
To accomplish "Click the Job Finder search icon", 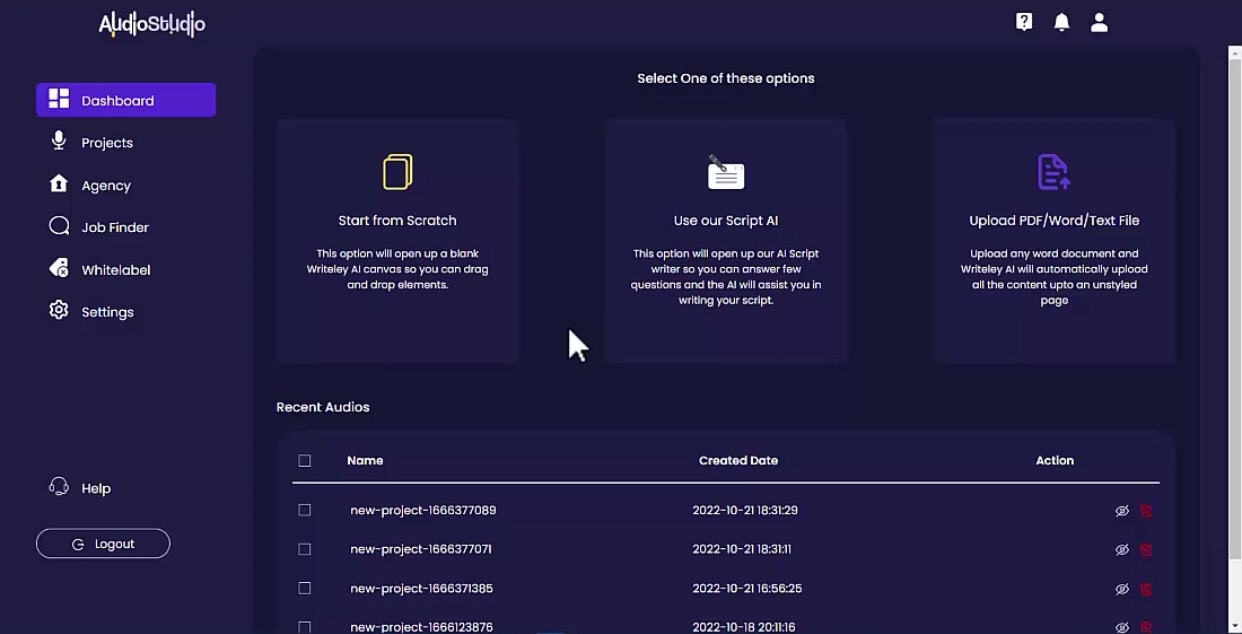I will (x=59, y=226).
